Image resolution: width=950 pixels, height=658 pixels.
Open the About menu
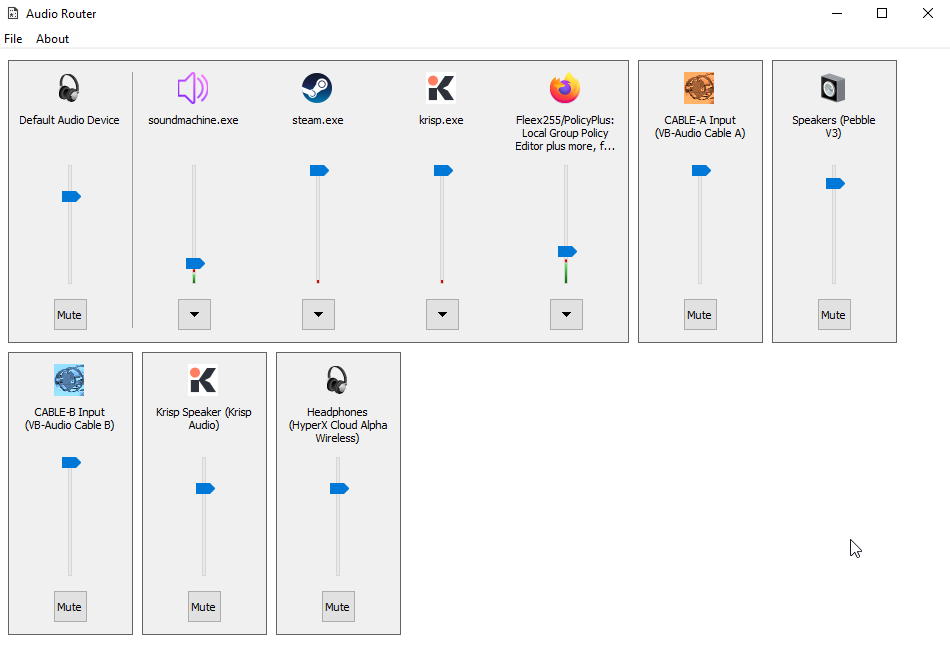[52, 39]
